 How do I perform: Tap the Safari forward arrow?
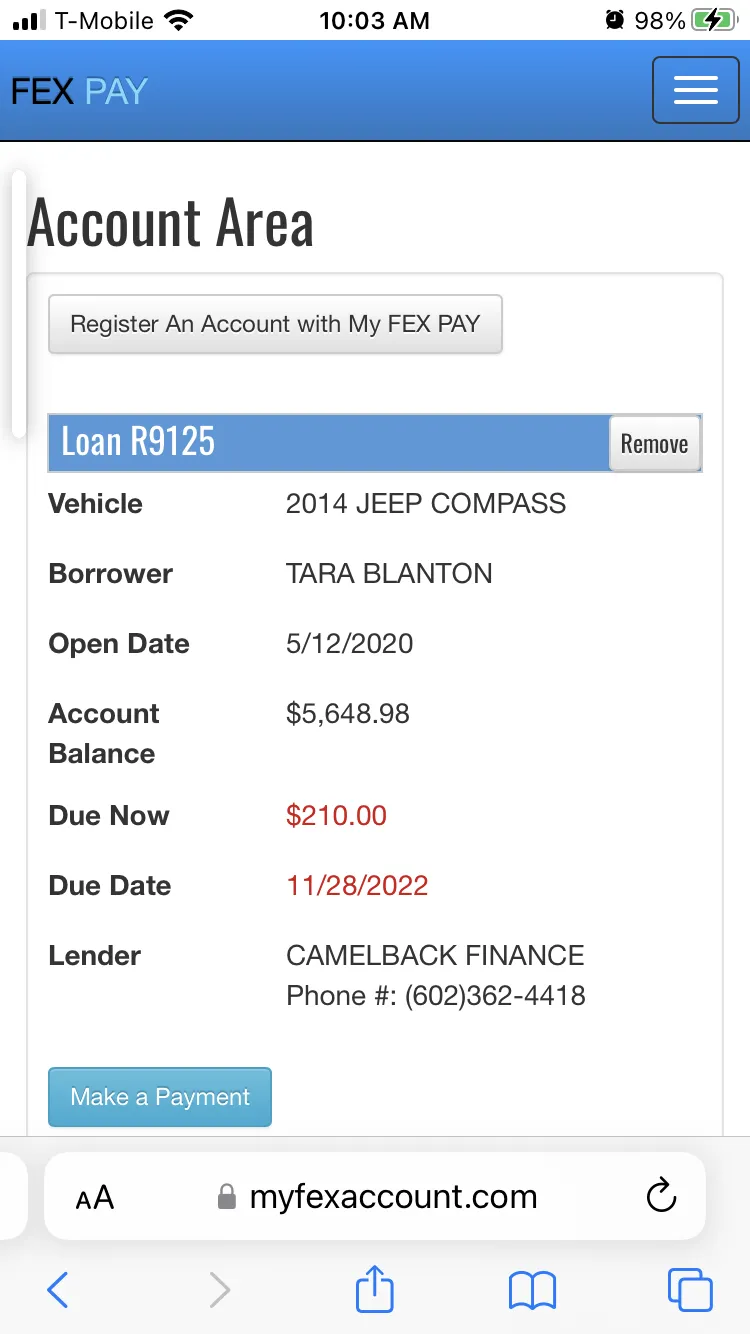(220, 1290)
